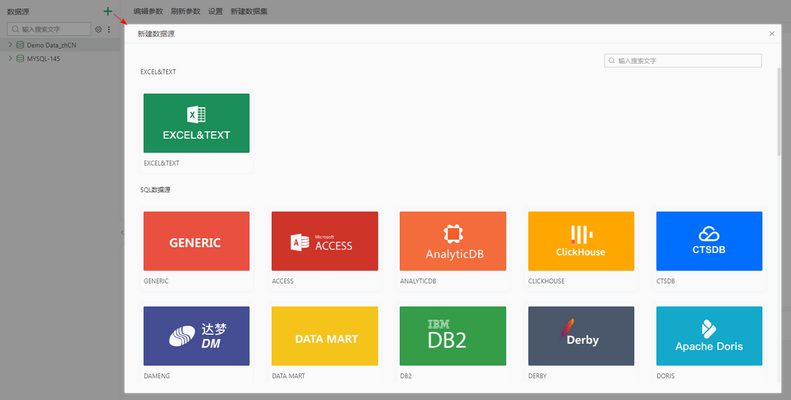Image resolution: width=791 pixels, height=400 pixels.
Task: Open the 编辑参数 menu item
Action: pos(149,11)
